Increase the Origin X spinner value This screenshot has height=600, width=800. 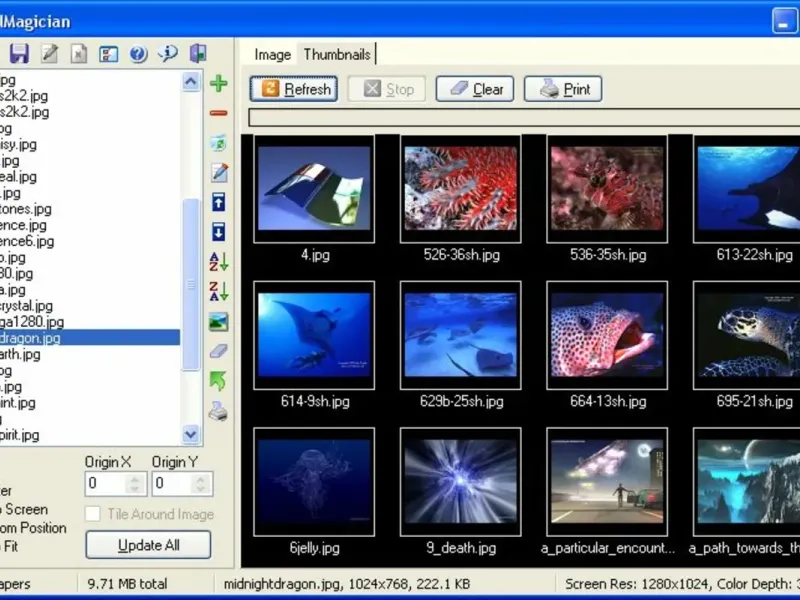(x=136, y=479)
